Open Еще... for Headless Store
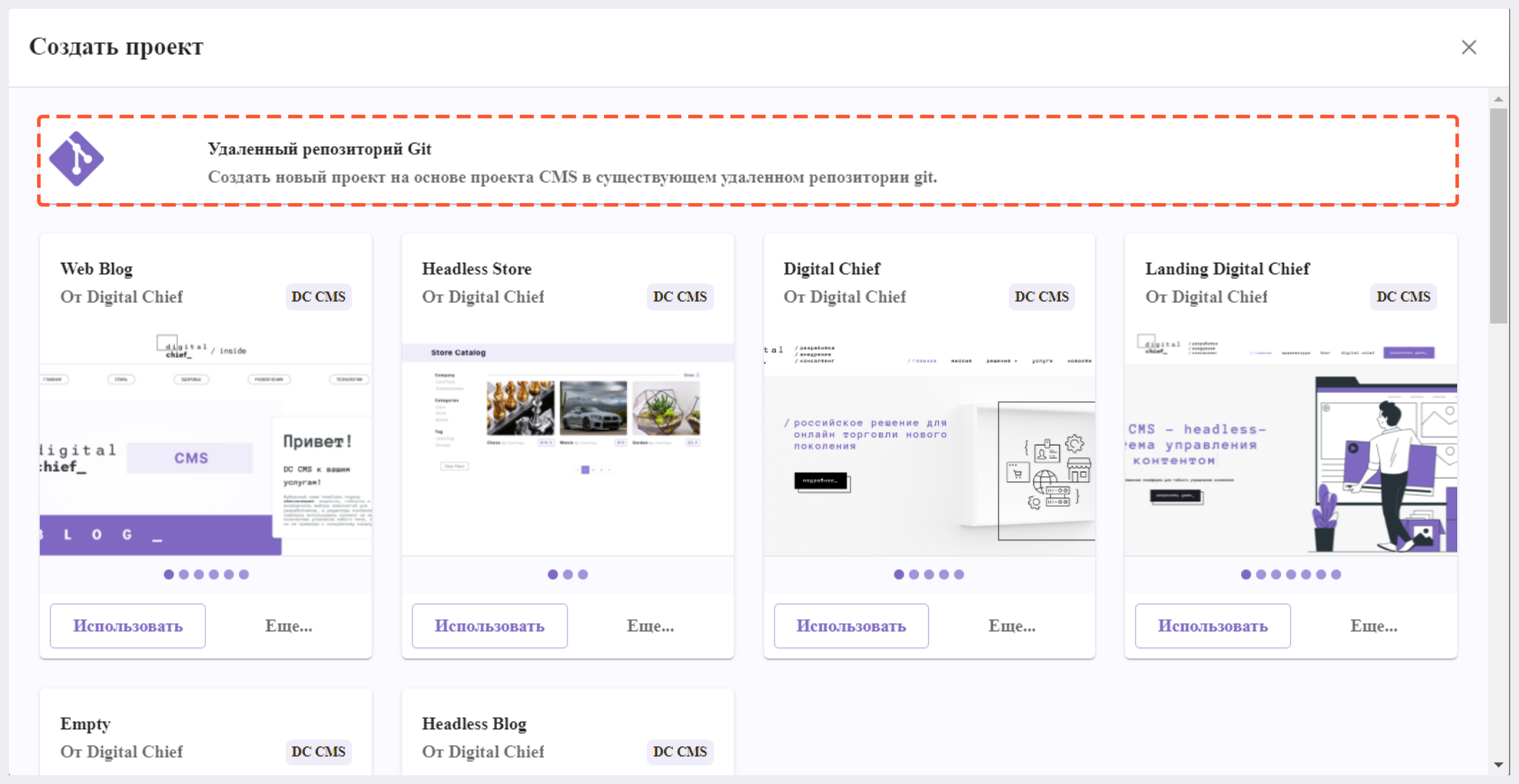 click(651, 626)
